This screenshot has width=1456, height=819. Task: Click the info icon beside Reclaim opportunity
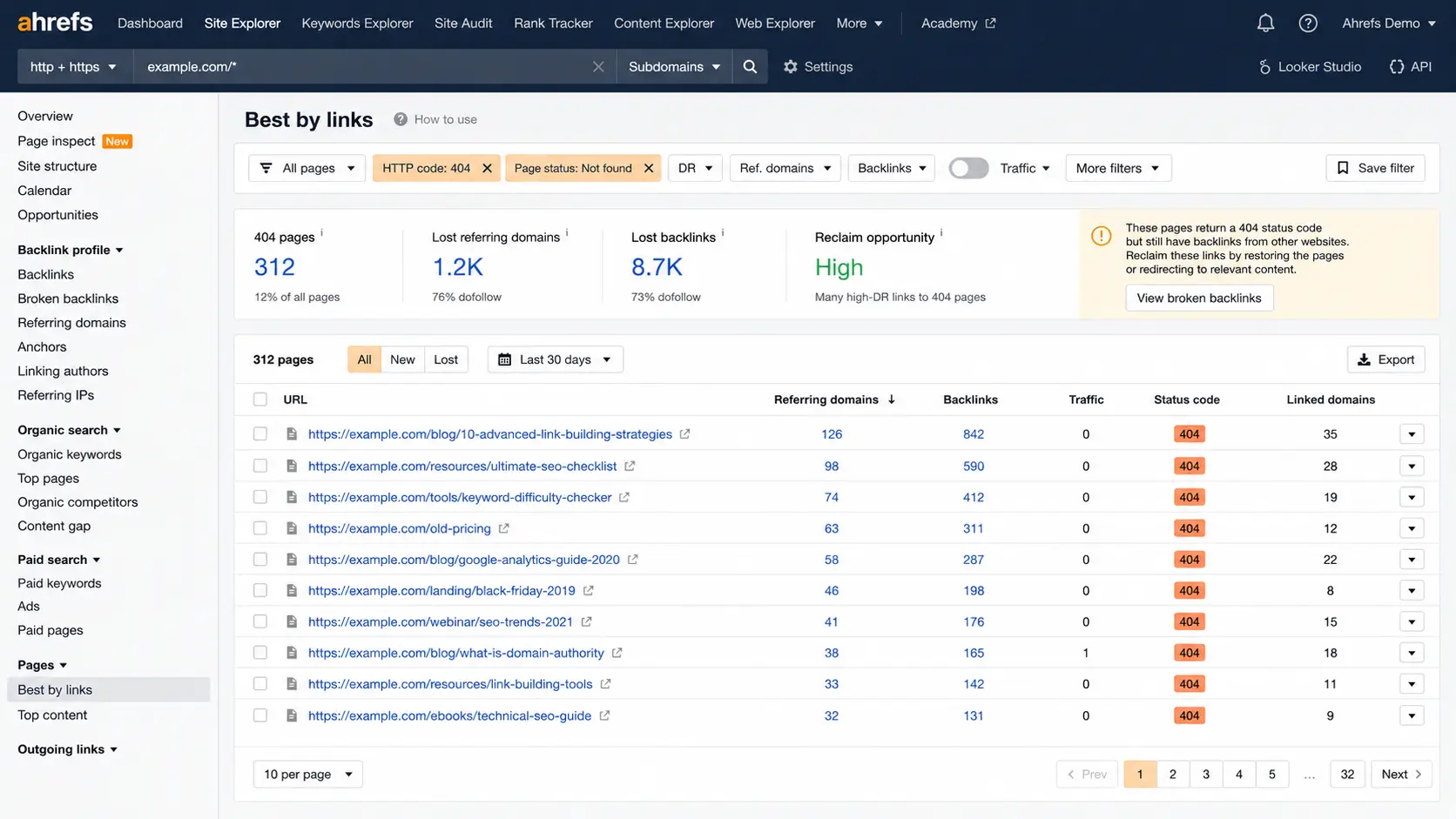coord(941,232)
